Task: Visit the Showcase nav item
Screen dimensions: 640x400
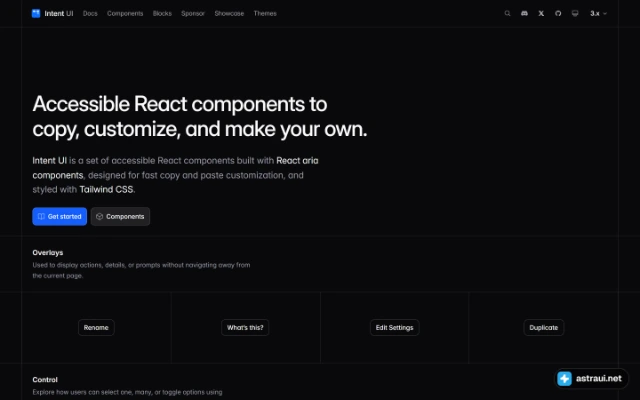Action: click(229, 13)
